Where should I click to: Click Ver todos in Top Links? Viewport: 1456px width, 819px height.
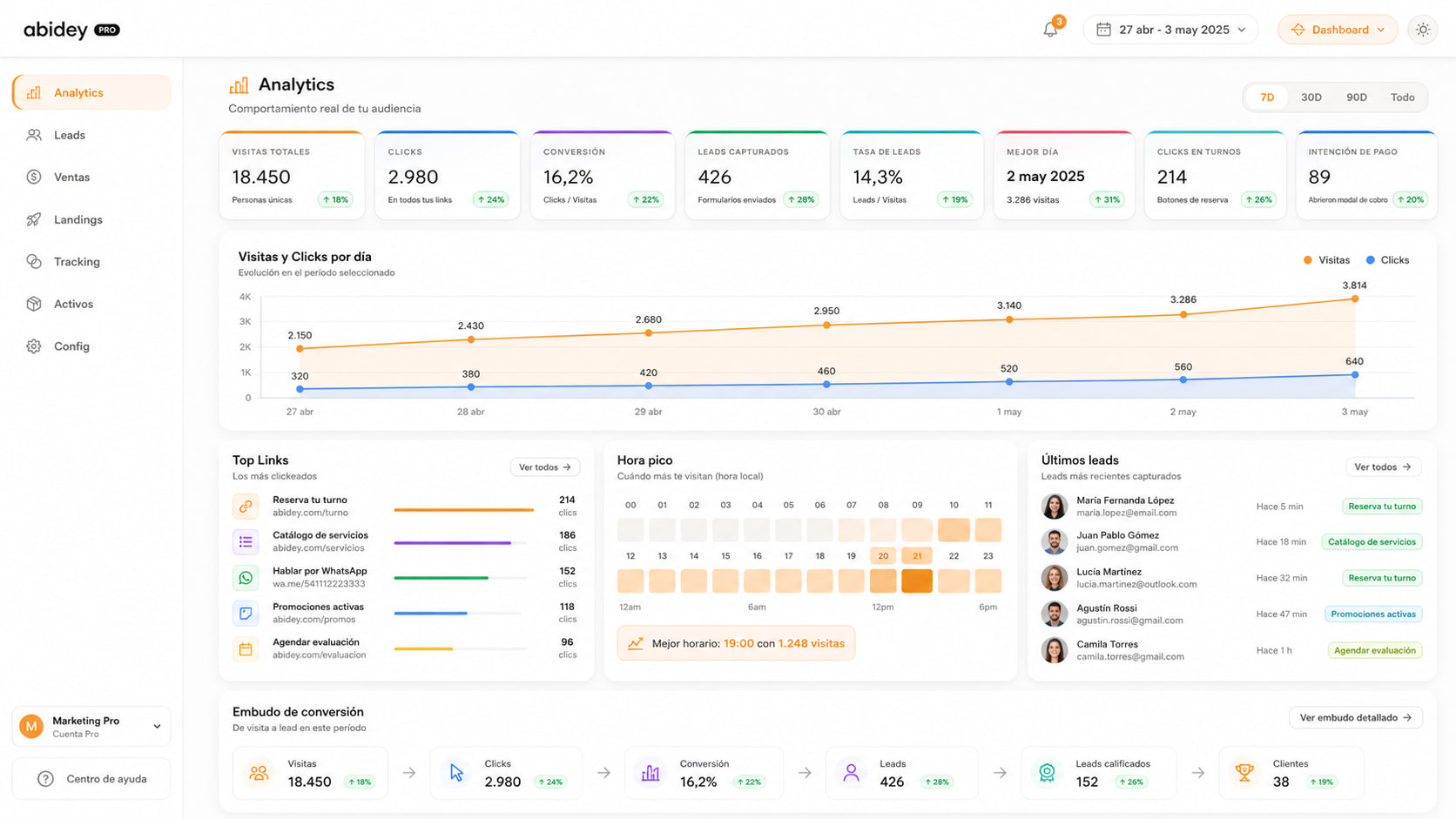[x=544, y=467]
